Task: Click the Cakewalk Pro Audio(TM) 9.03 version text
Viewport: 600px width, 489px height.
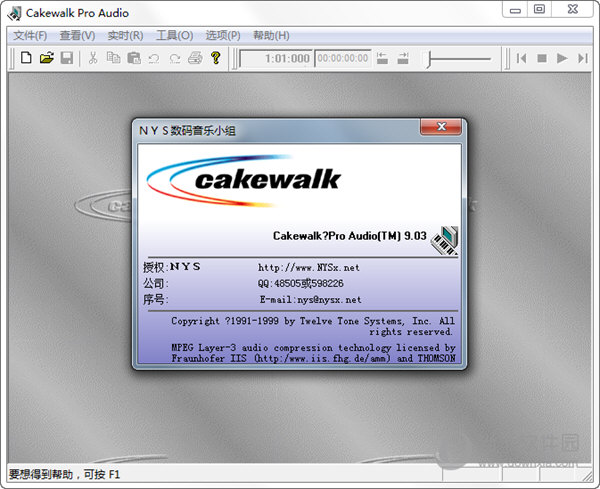Action: click(x=350, y=236)
